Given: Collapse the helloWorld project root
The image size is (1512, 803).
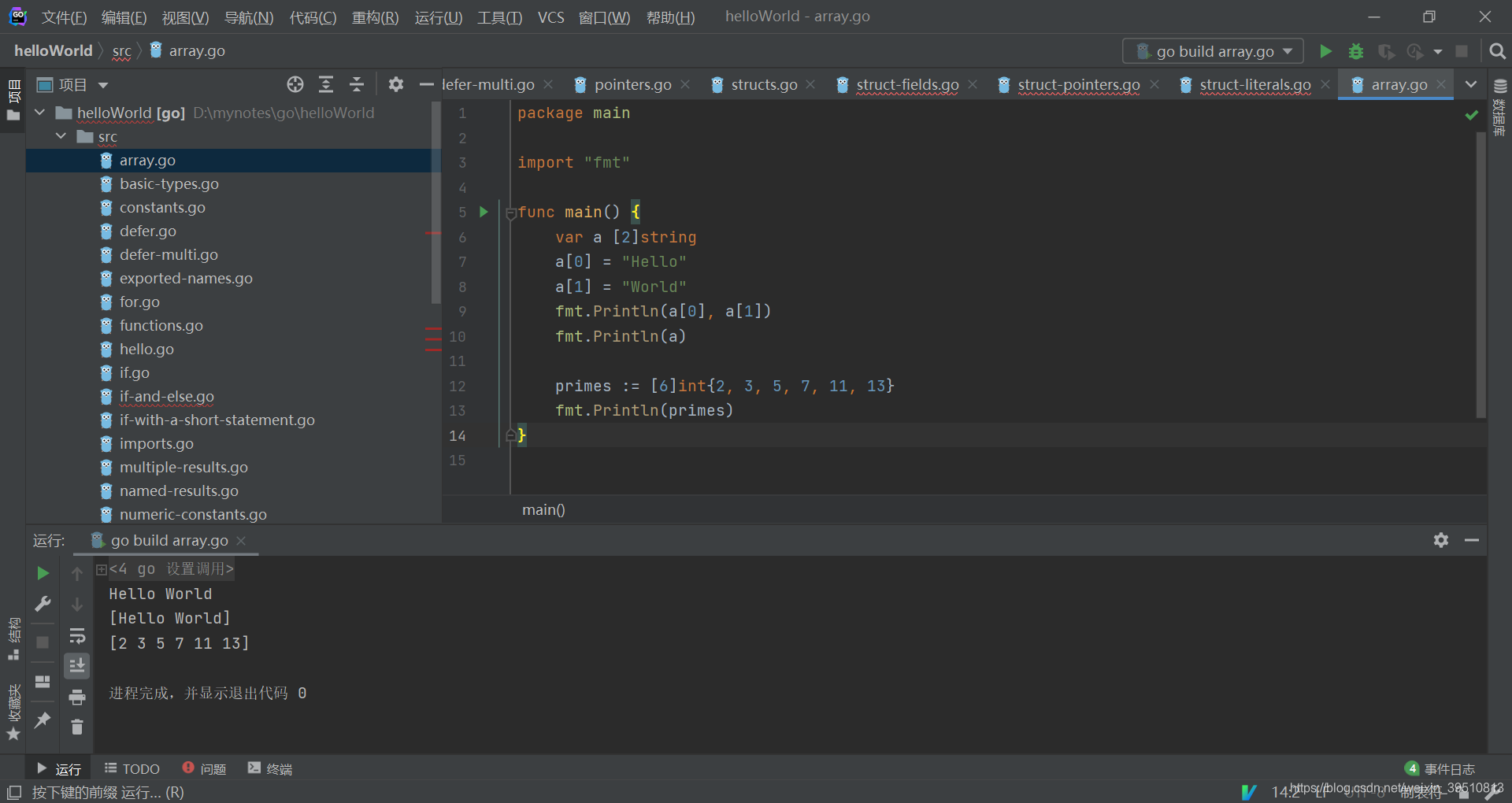Looking at the screenshot, I should tap(40, 113).
